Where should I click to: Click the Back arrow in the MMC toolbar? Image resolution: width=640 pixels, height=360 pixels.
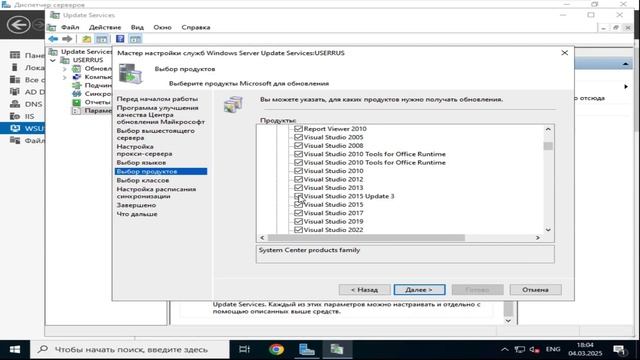(53, 39)
